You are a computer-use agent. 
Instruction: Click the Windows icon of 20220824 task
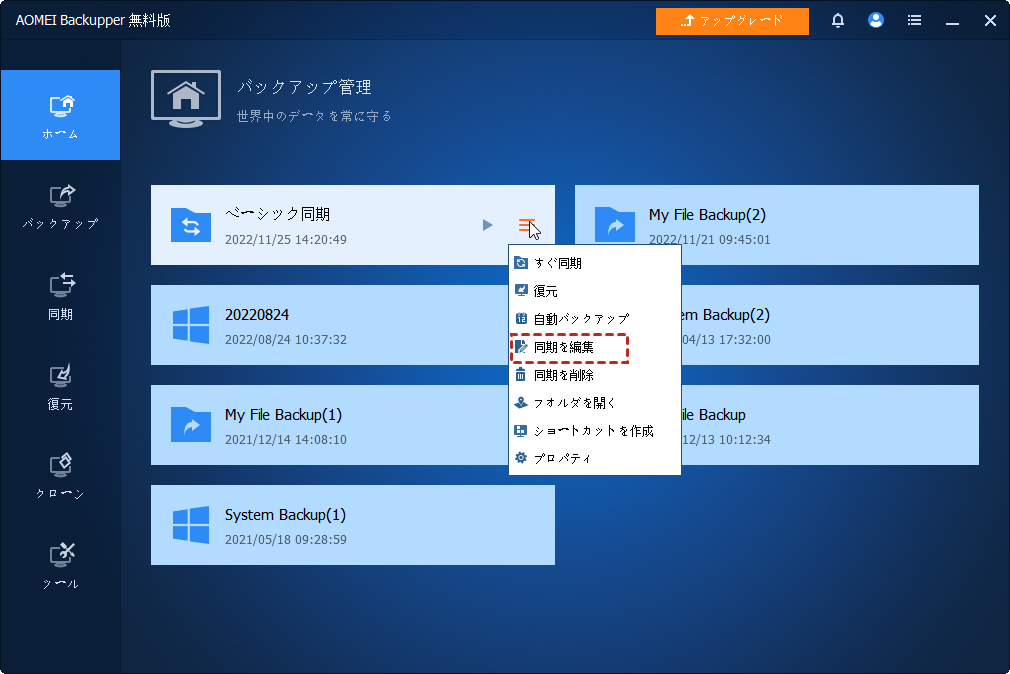click(191, 325)
